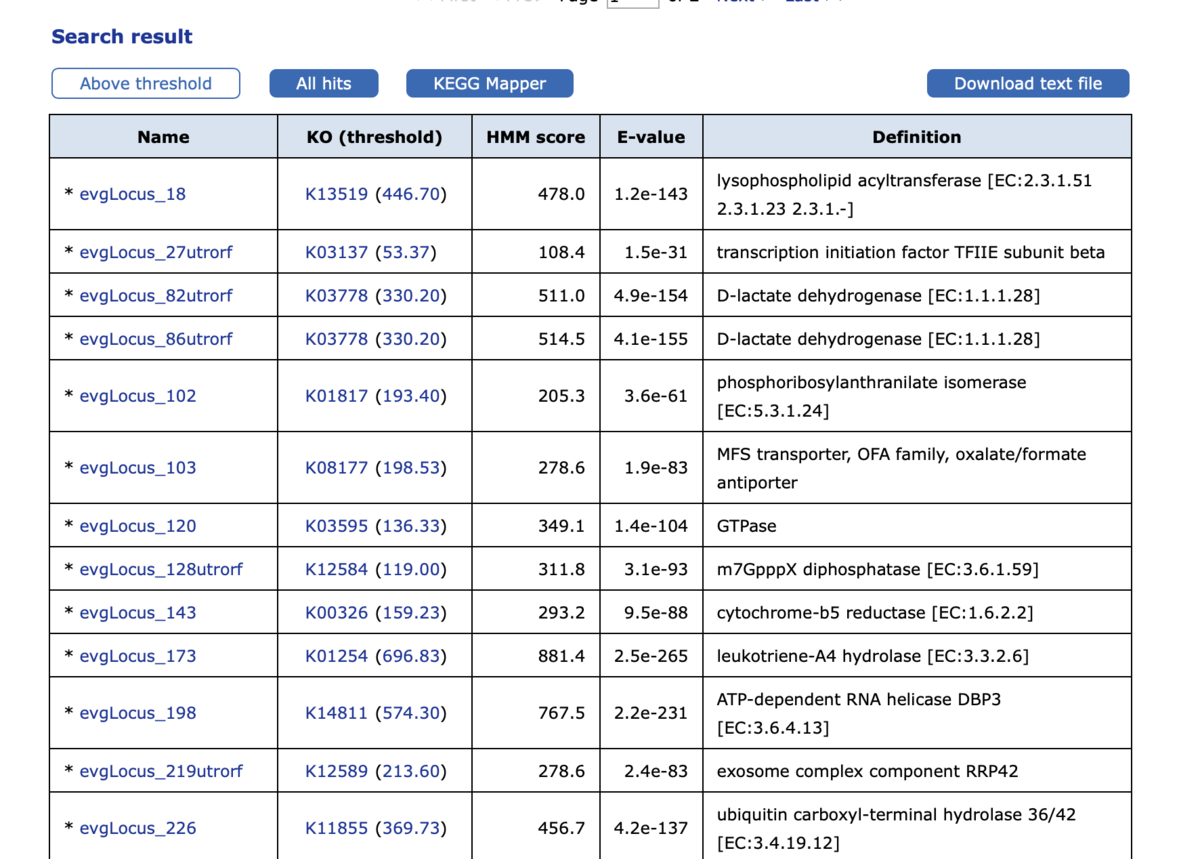Open KO entry K03137
Viewport: 1200px width, 859px height.
[336, 252]
